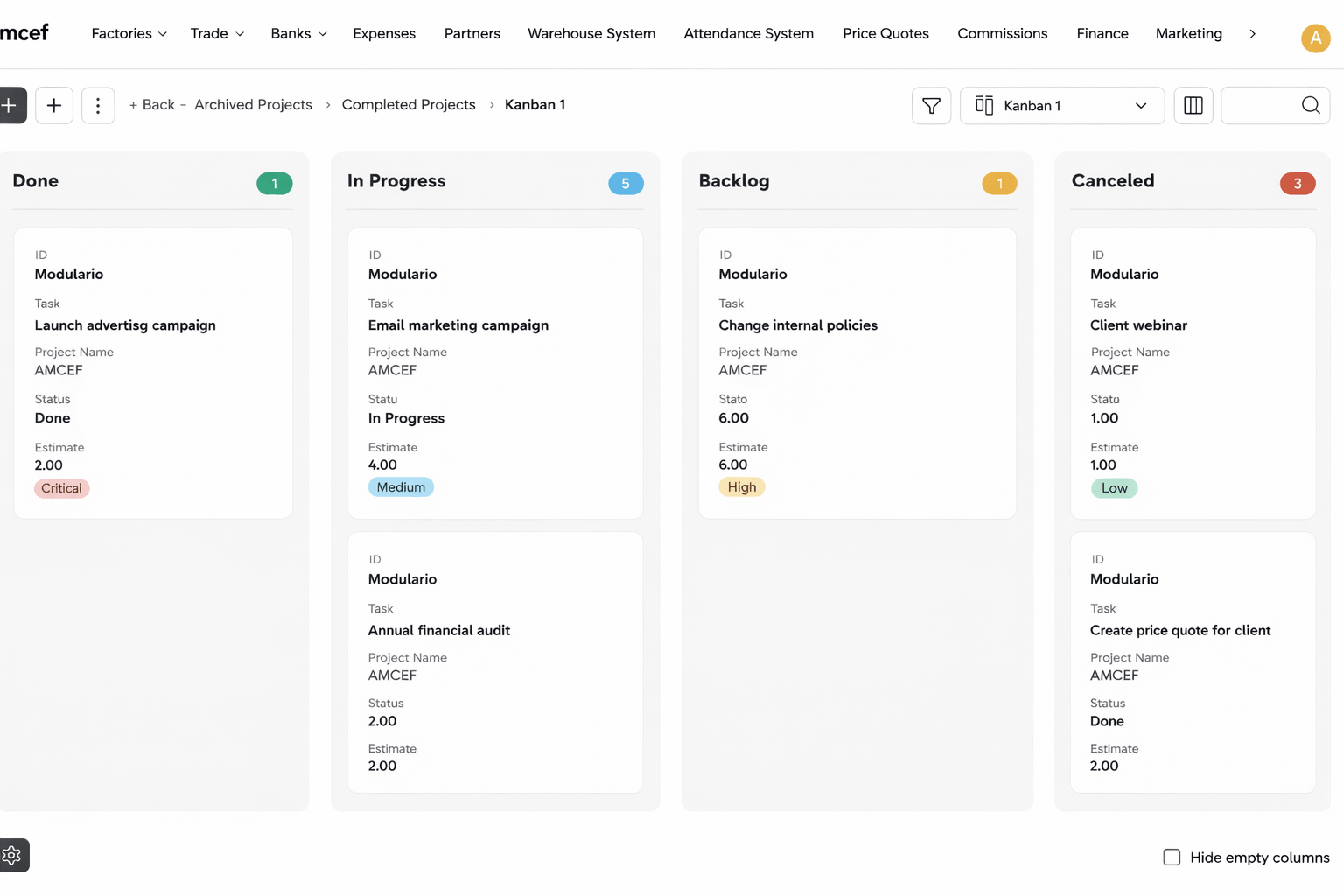Screen dimensions: 1344x896
Task: Click the outlined plus add button
Action: 54,106
